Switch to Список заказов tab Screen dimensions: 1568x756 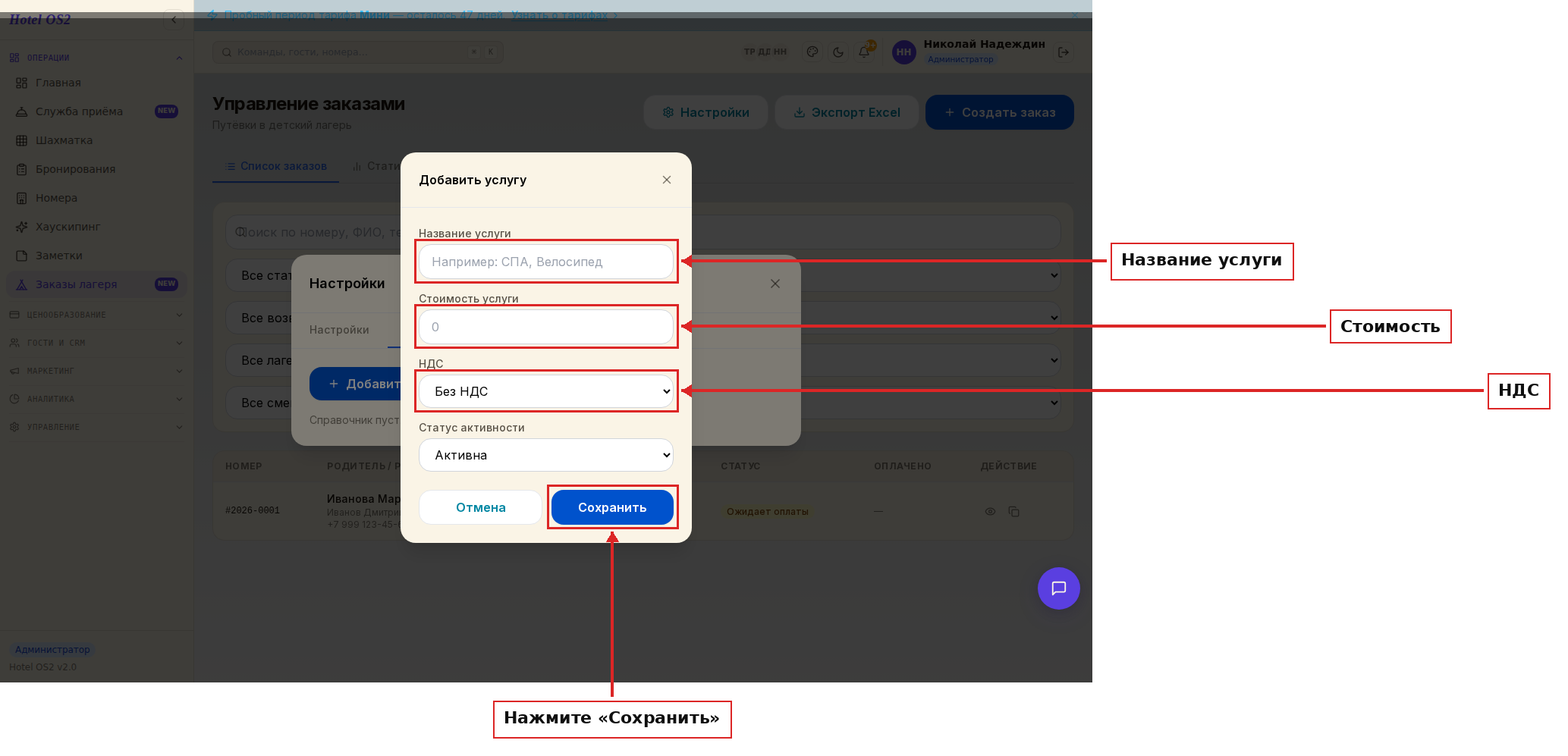click(276, 166)
